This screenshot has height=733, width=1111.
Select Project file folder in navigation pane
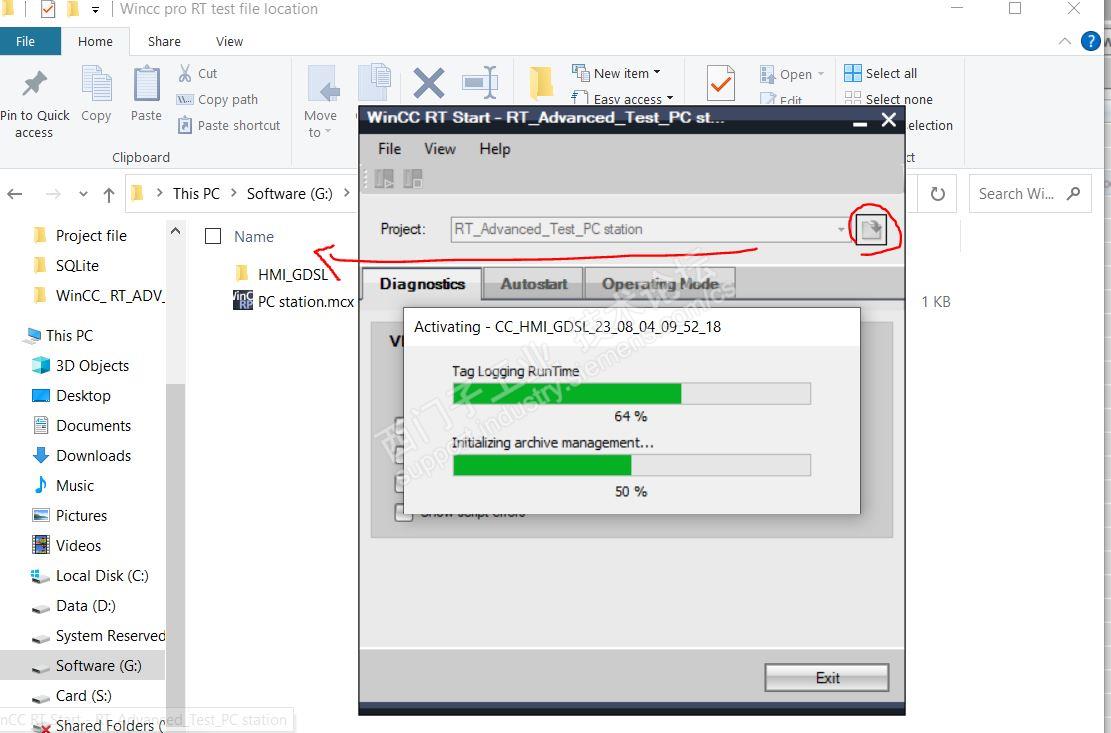pyautogui.click(x=80, y=235)
